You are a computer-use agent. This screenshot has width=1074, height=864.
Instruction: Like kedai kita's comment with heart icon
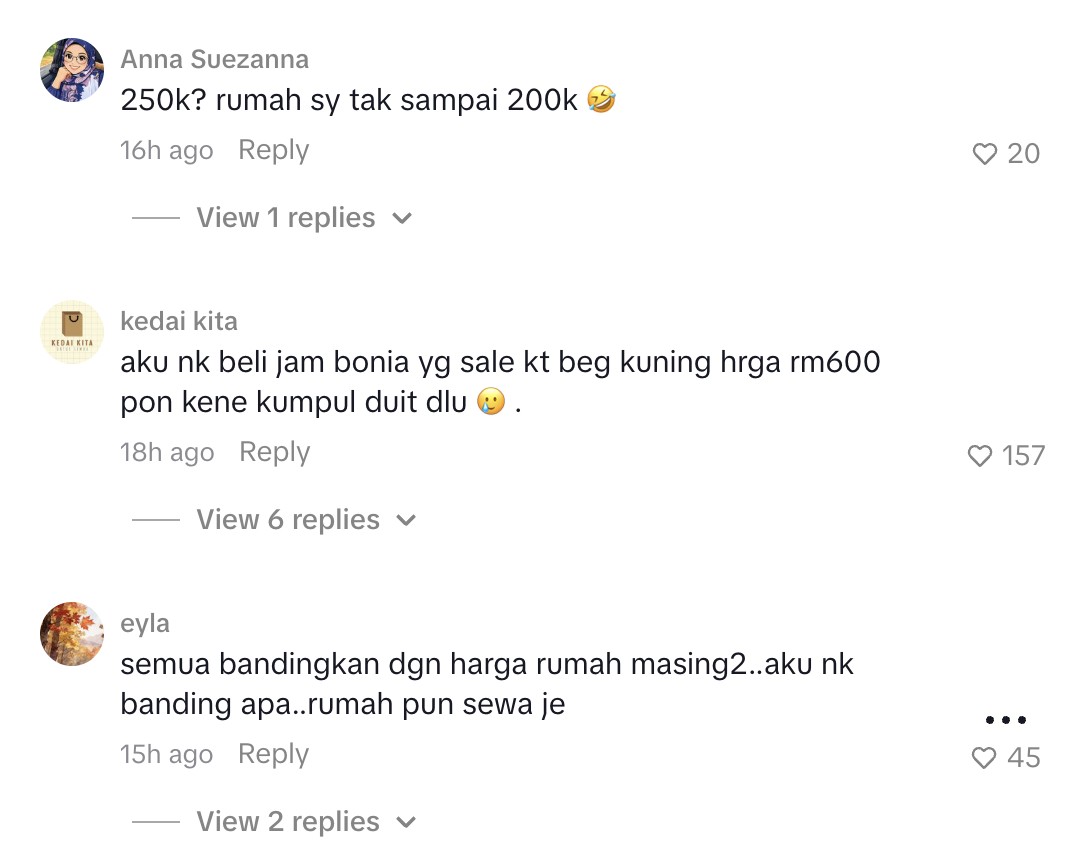[x=979, y=456]
